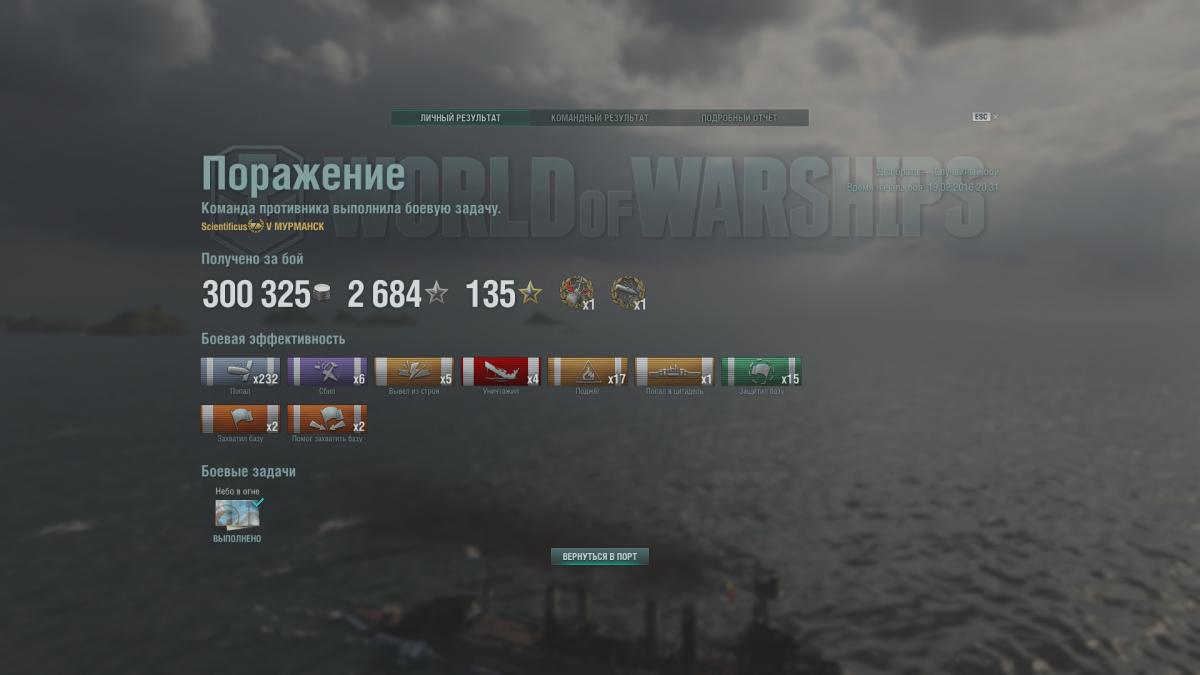Click the 'Помог захватить базу' assist ribbon
This screenshot has height=675, width=1200.
click(327, 419)
